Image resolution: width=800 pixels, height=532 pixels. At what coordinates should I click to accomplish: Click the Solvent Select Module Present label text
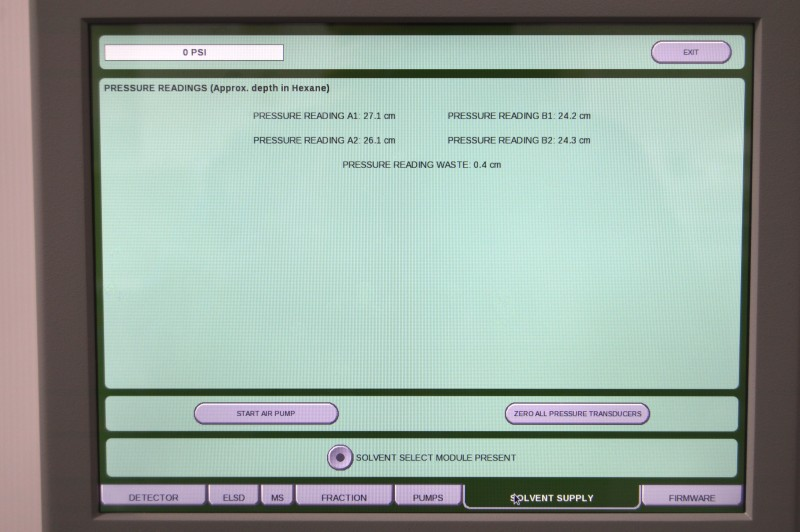click(x=436, y=458)
